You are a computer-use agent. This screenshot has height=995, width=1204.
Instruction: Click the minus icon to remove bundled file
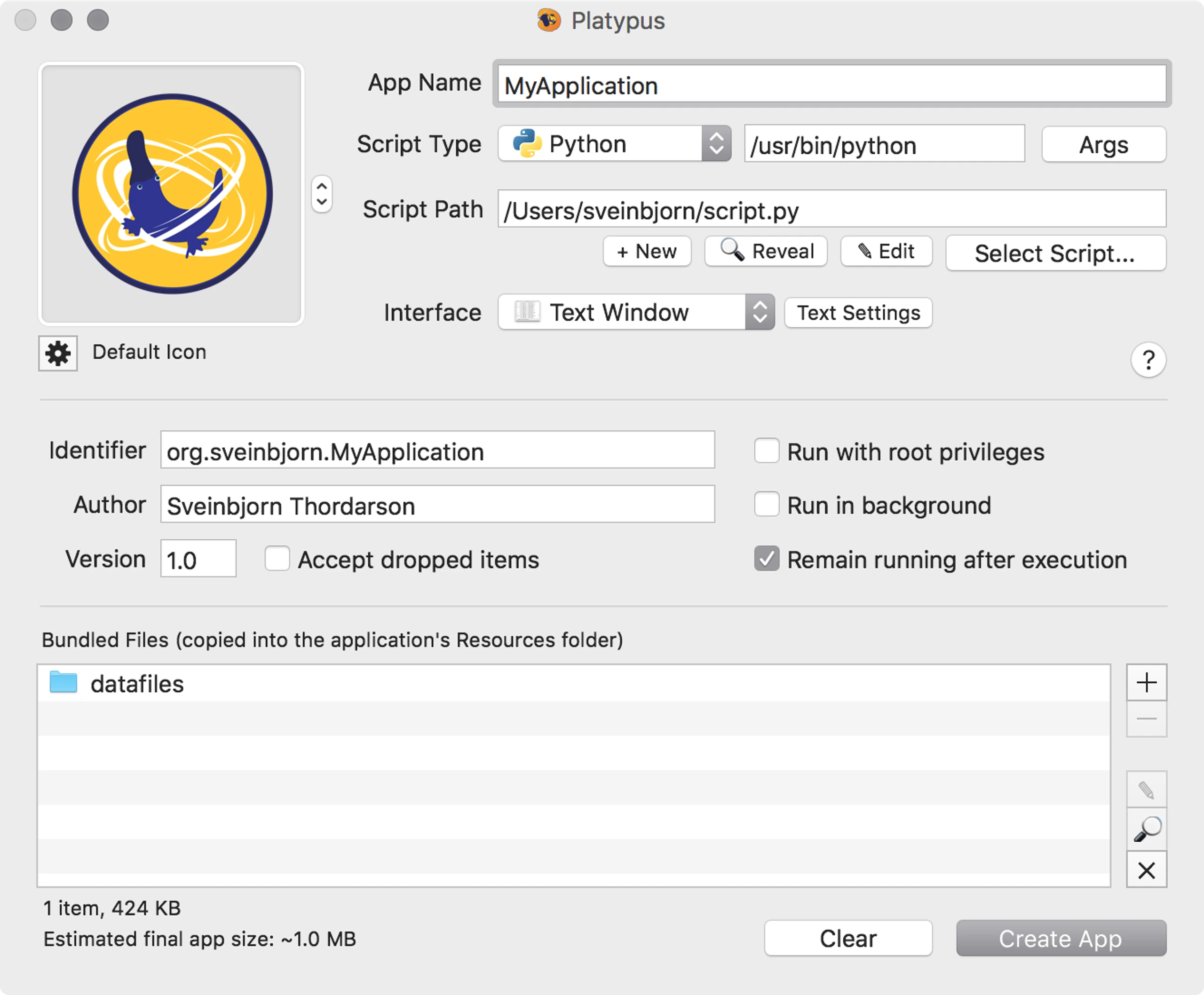pyautogui.click(x=1146, y=719)
